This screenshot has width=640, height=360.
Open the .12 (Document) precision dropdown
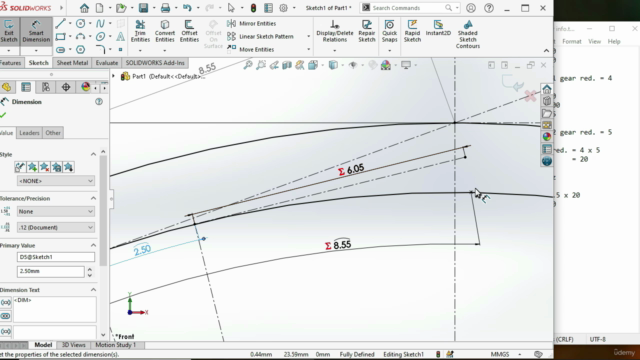(x=56, y=227)
